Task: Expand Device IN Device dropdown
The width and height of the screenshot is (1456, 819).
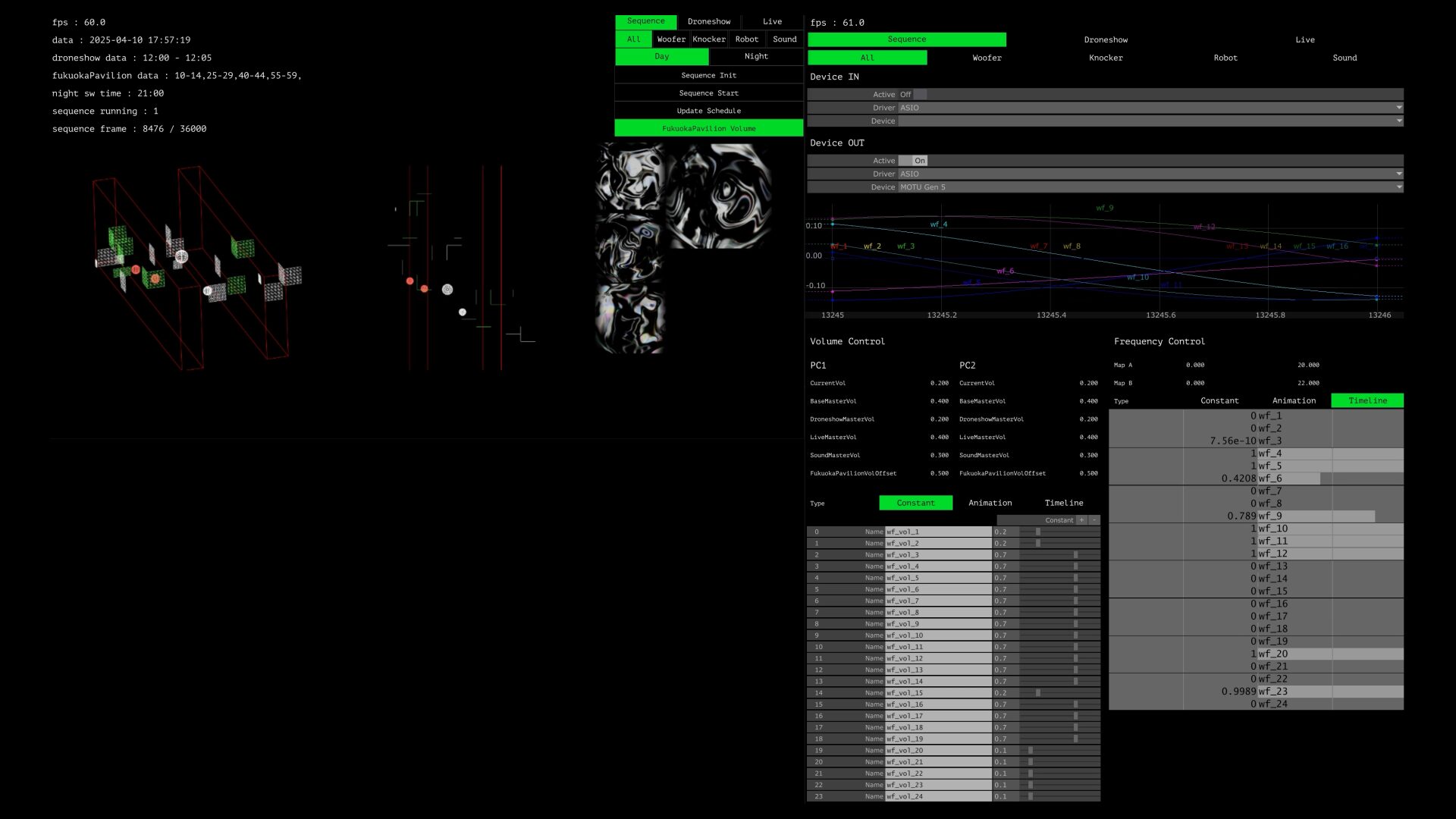Action: 1150,121
